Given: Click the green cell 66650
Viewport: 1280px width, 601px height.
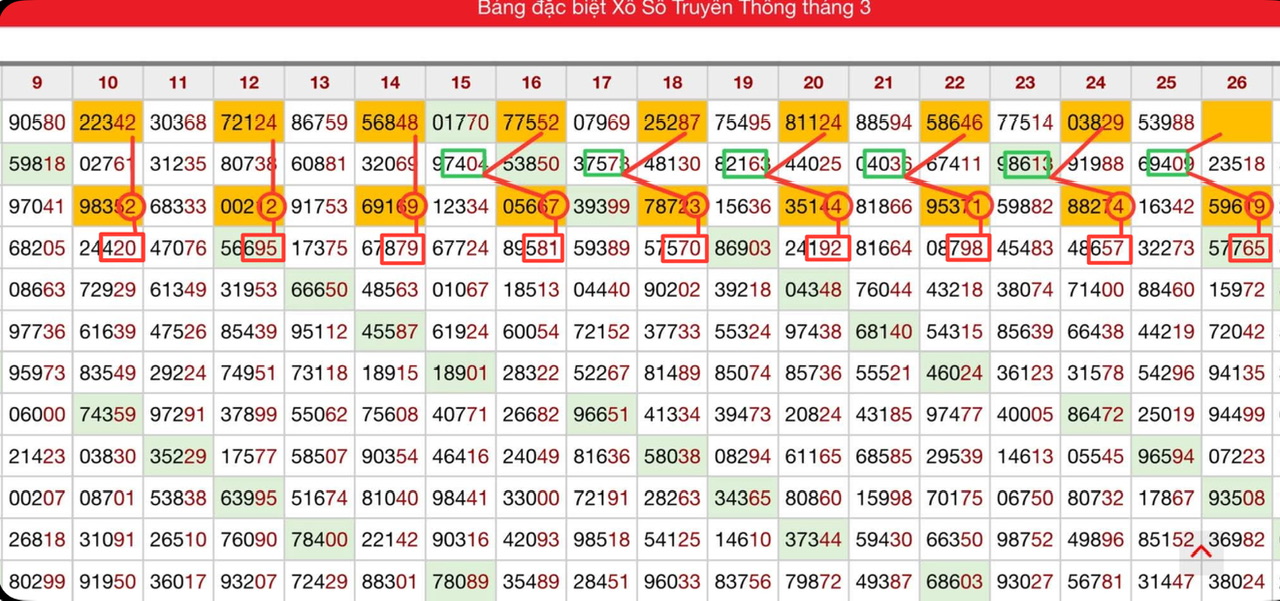Looking at the screenshot, I should [x=319, y=290].
